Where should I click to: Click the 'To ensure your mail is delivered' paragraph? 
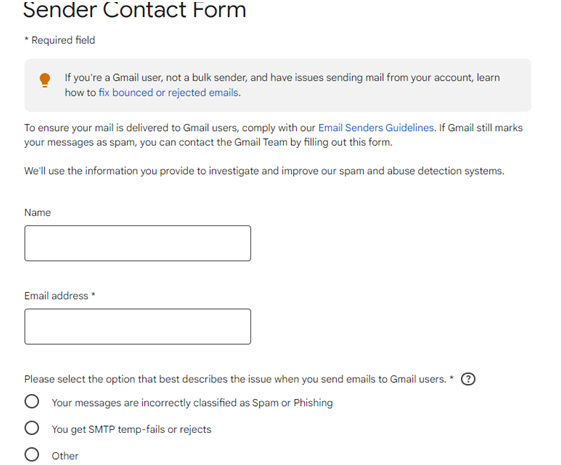click(273, 135)
